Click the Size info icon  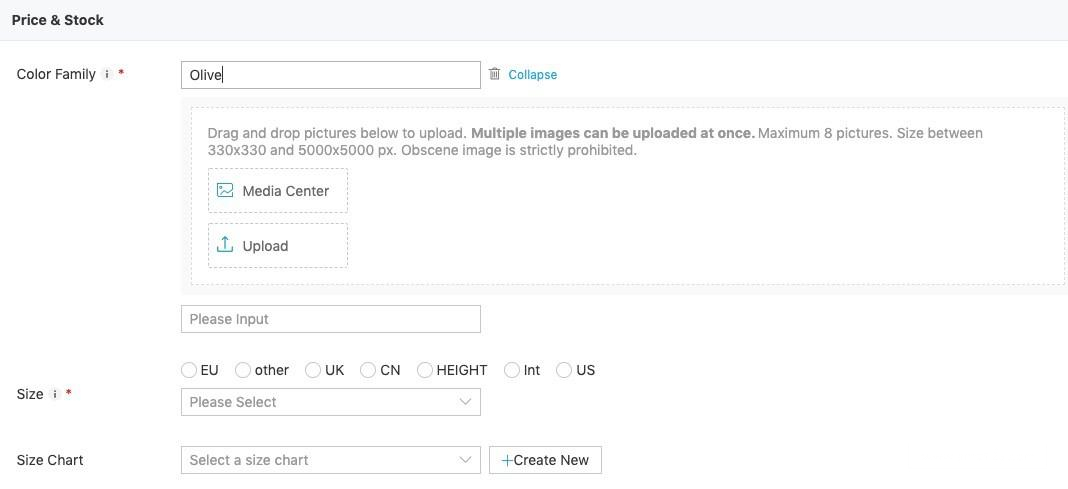[55, 394]
